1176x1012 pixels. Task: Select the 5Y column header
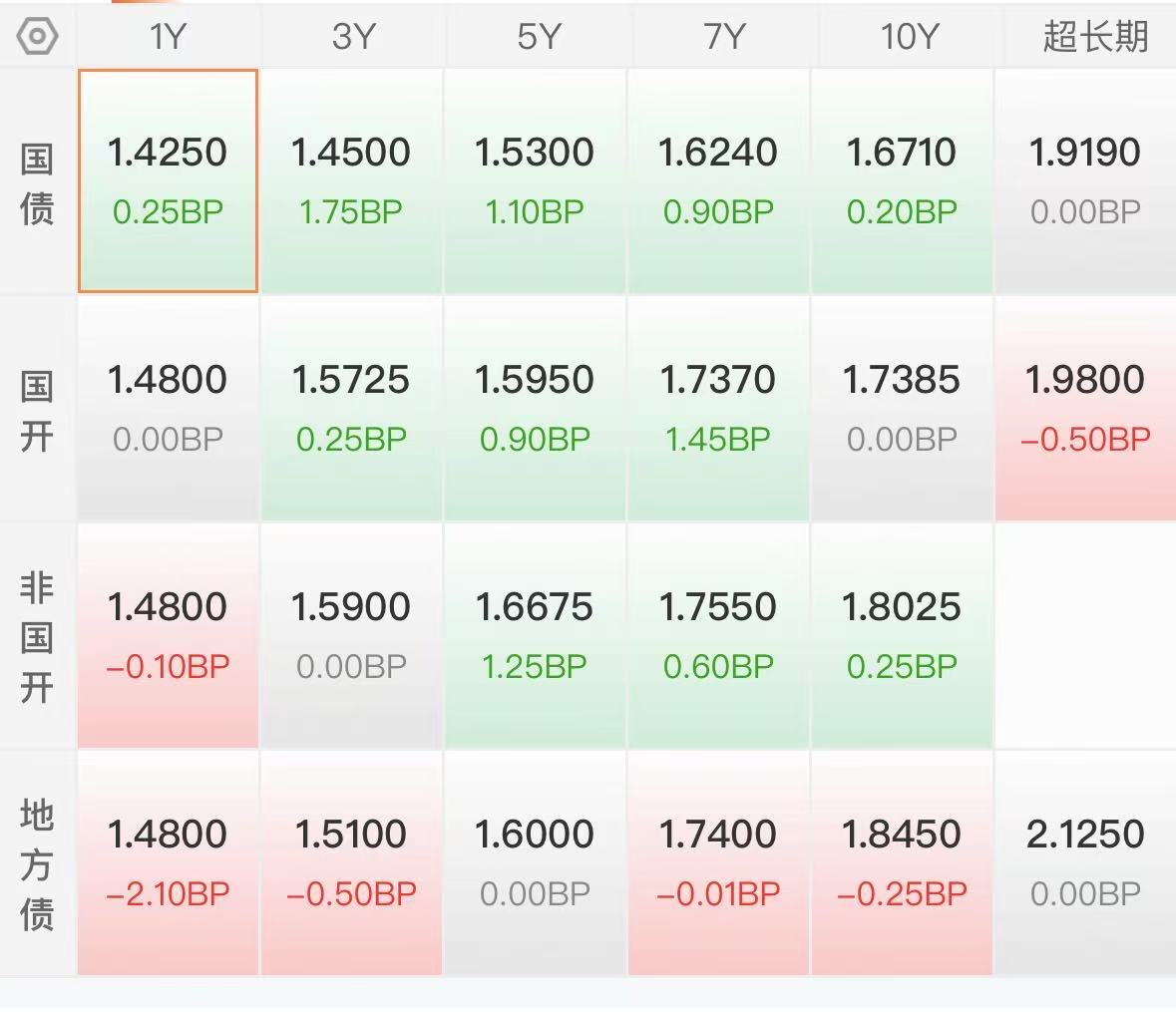click(538, 36)
